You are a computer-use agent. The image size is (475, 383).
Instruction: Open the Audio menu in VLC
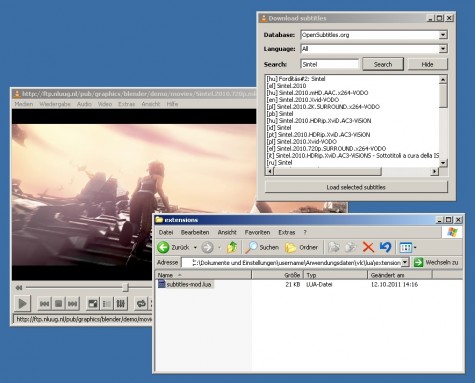click(x=84, y=104)
